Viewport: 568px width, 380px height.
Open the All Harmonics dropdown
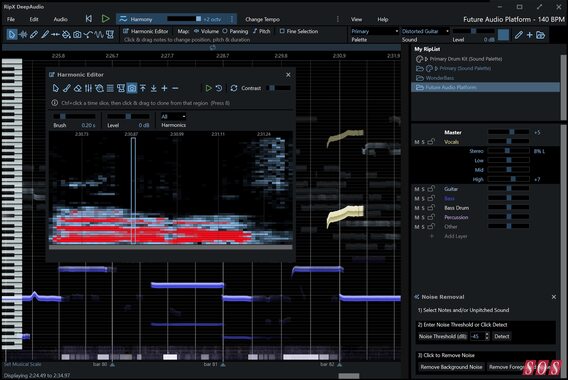173,116
